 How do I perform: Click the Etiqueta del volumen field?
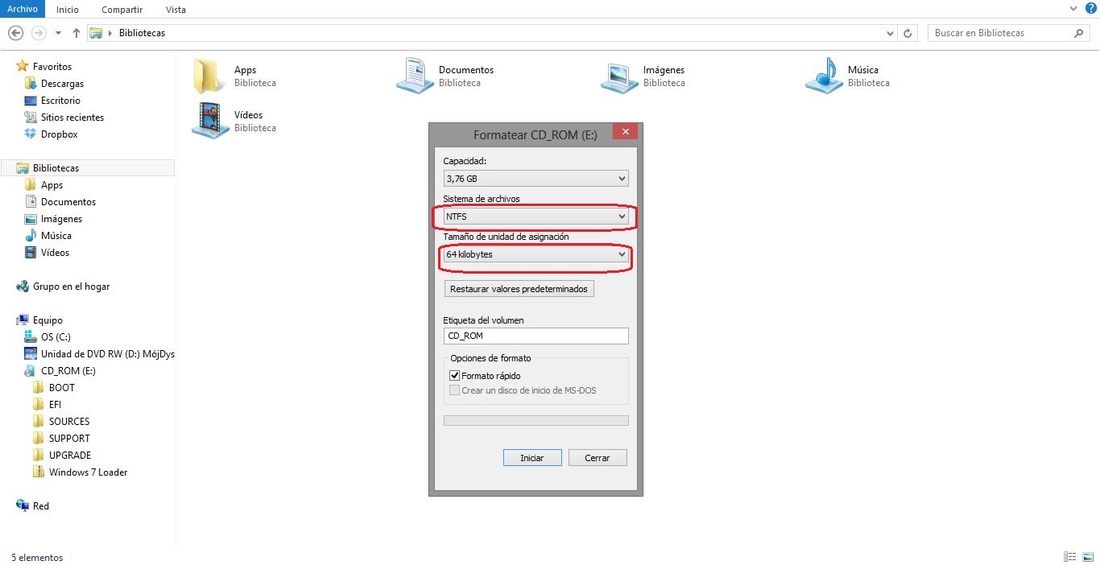pos(536,336)
